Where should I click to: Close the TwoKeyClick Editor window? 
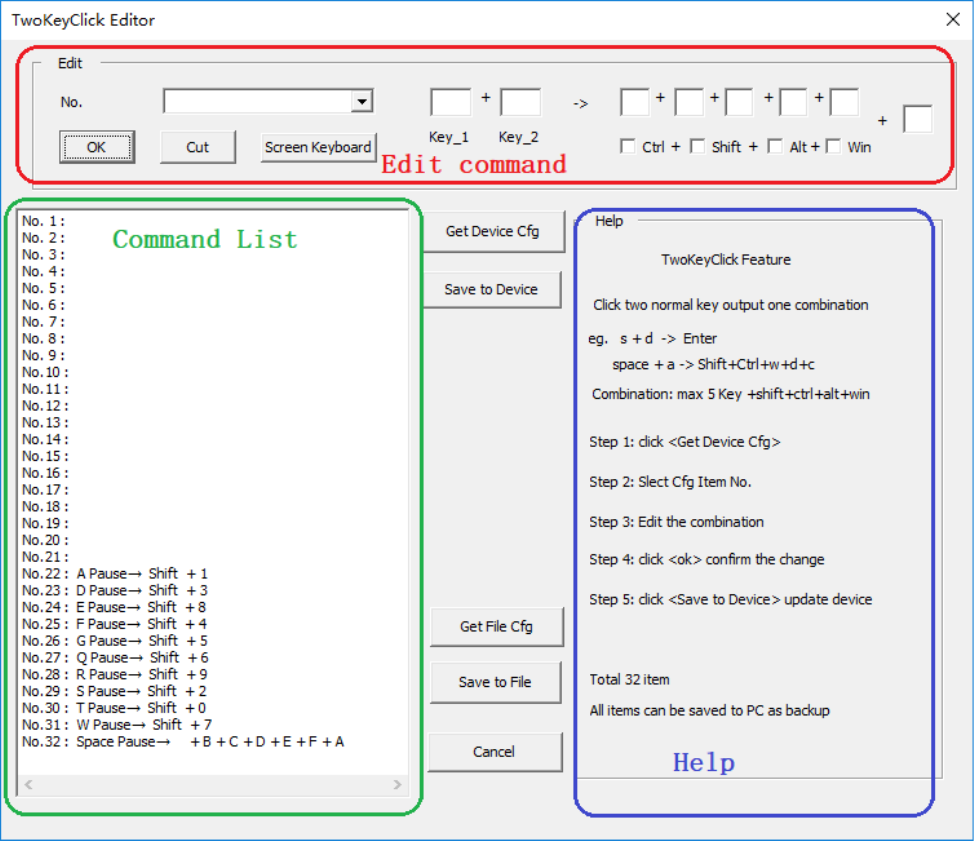[953, 19]
